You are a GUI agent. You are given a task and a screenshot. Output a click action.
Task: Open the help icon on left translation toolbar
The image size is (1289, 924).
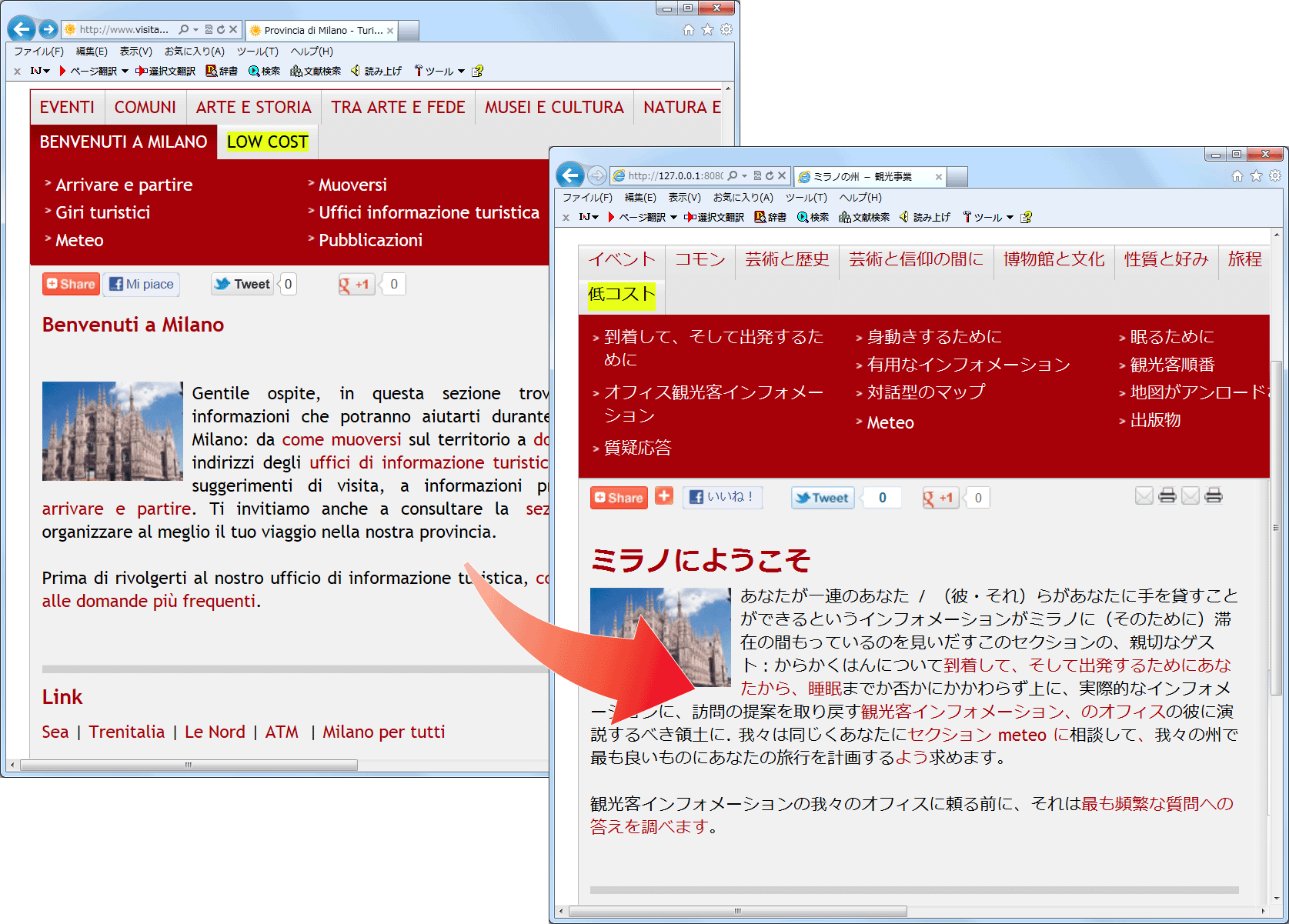point(477,72)
